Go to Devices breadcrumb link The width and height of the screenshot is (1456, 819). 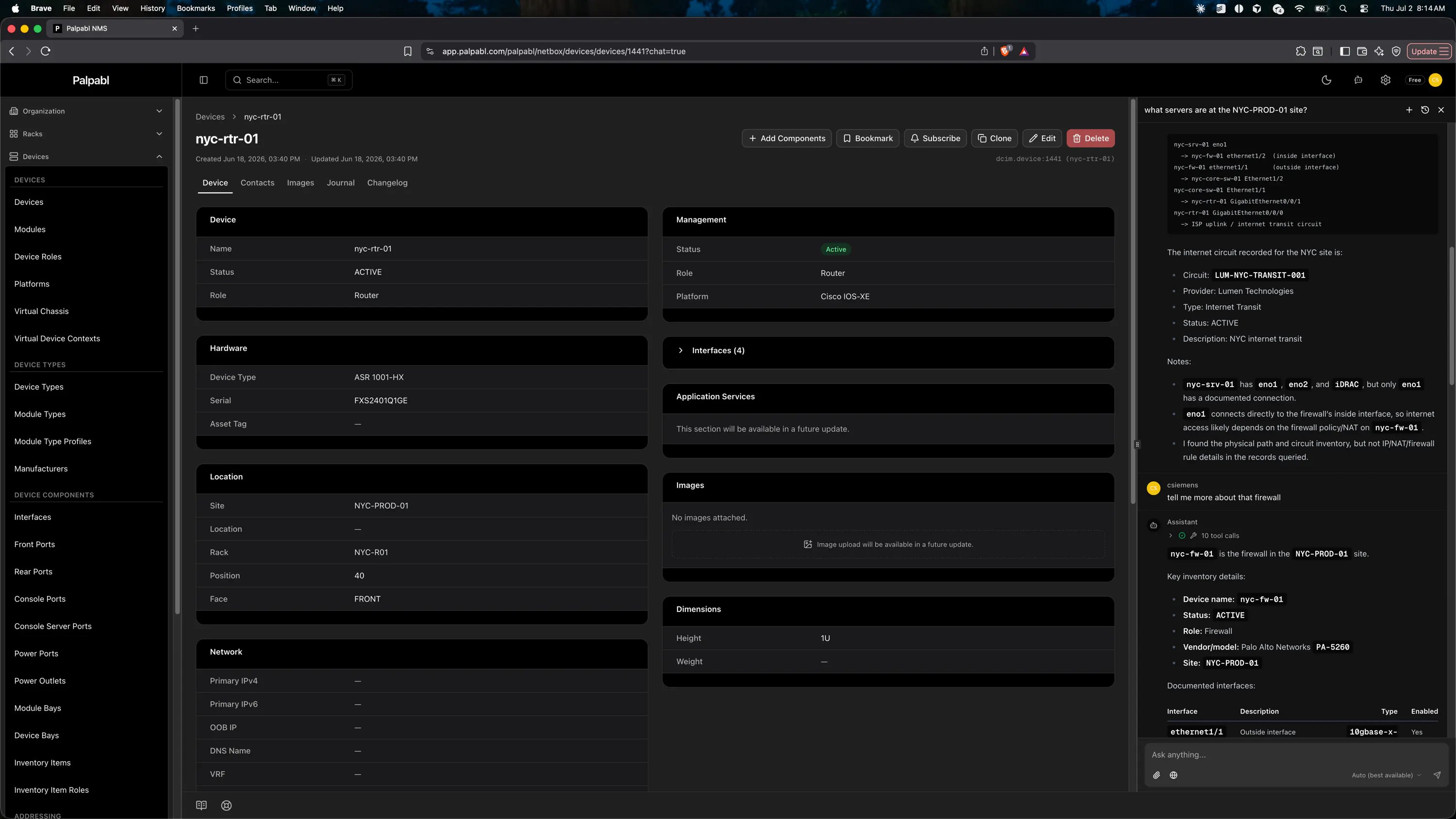(x=210, y=117)
